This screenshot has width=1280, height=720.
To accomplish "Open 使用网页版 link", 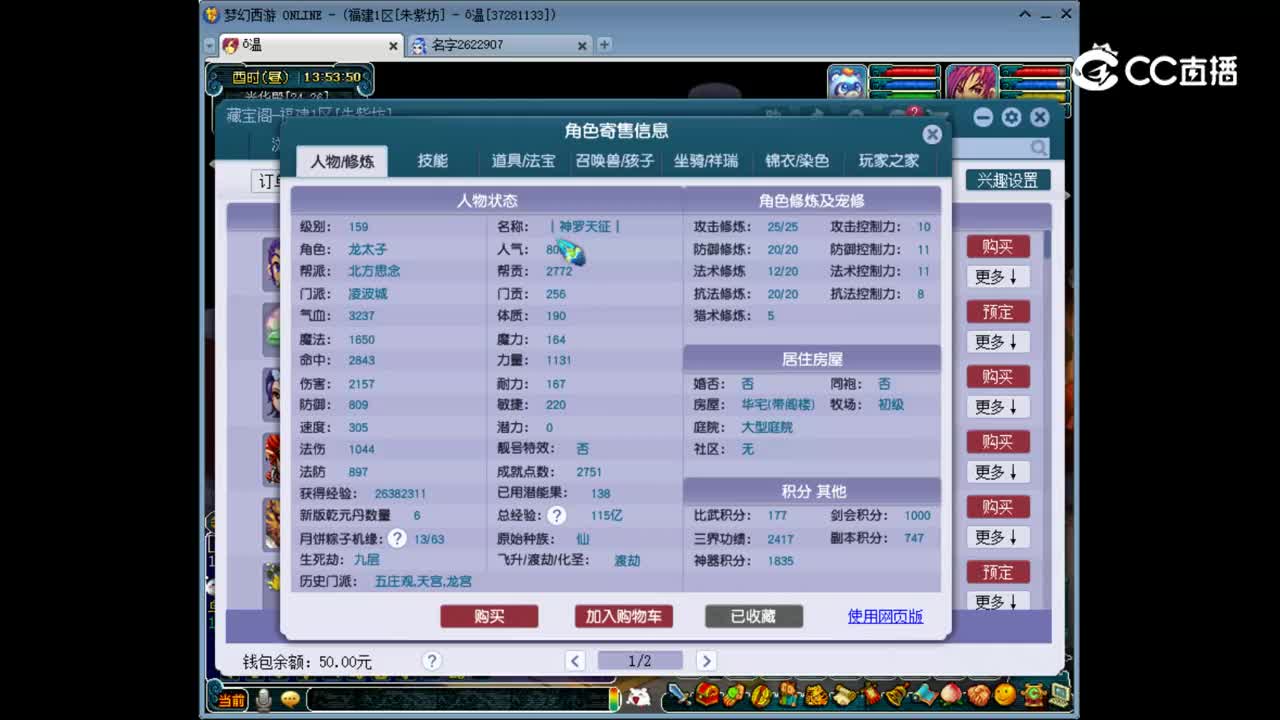I will click(885, 616).
